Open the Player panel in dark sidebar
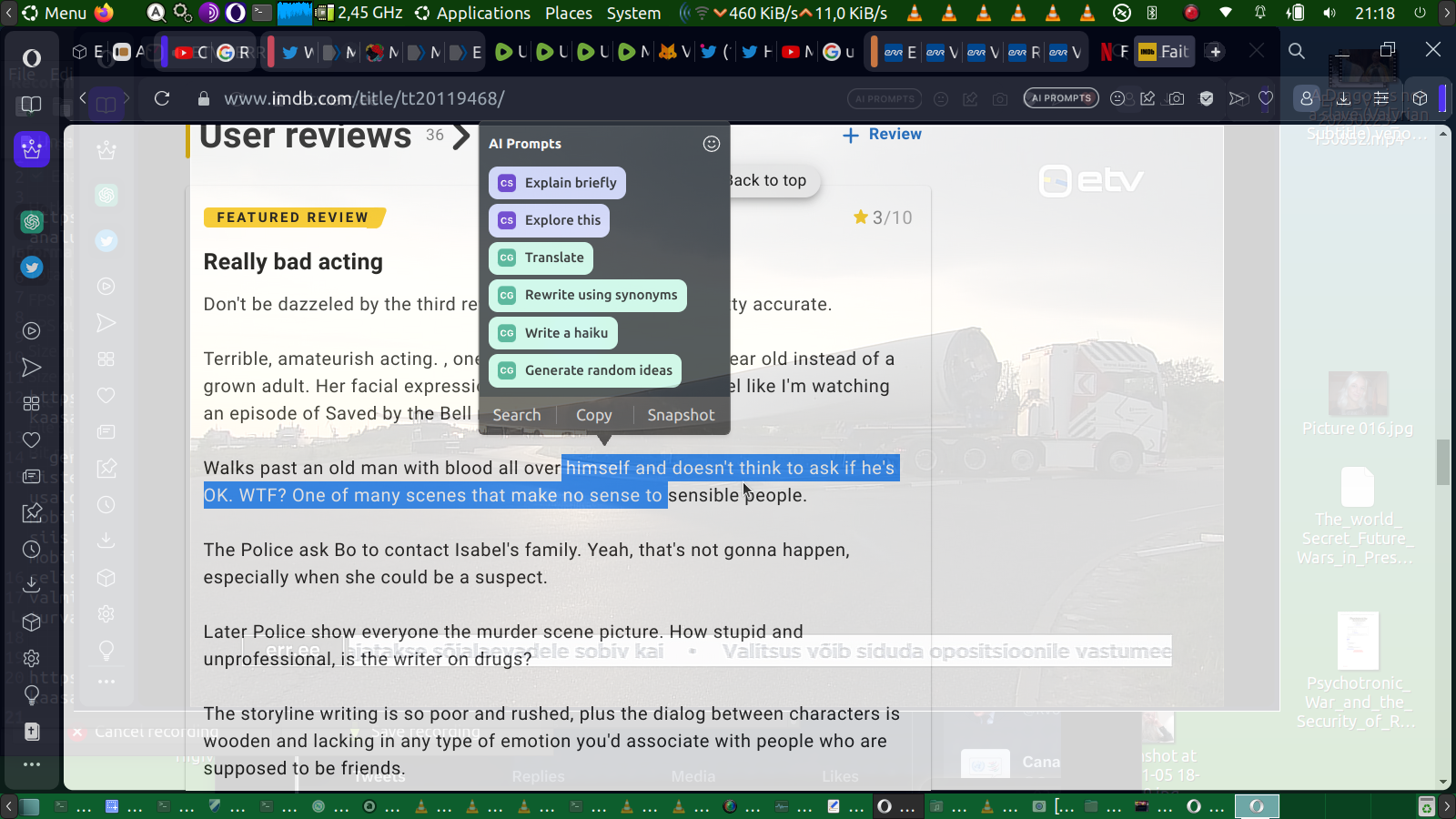The image size is (1456, 819). [x=31, y=331]
